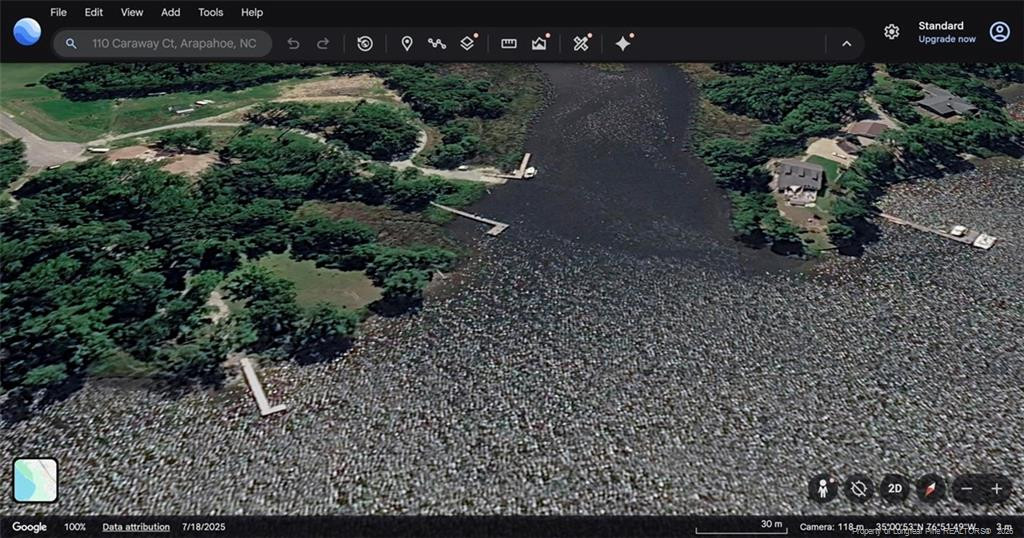Open settings gear icon
The image size is (1024, 538).
coord(891,32)
